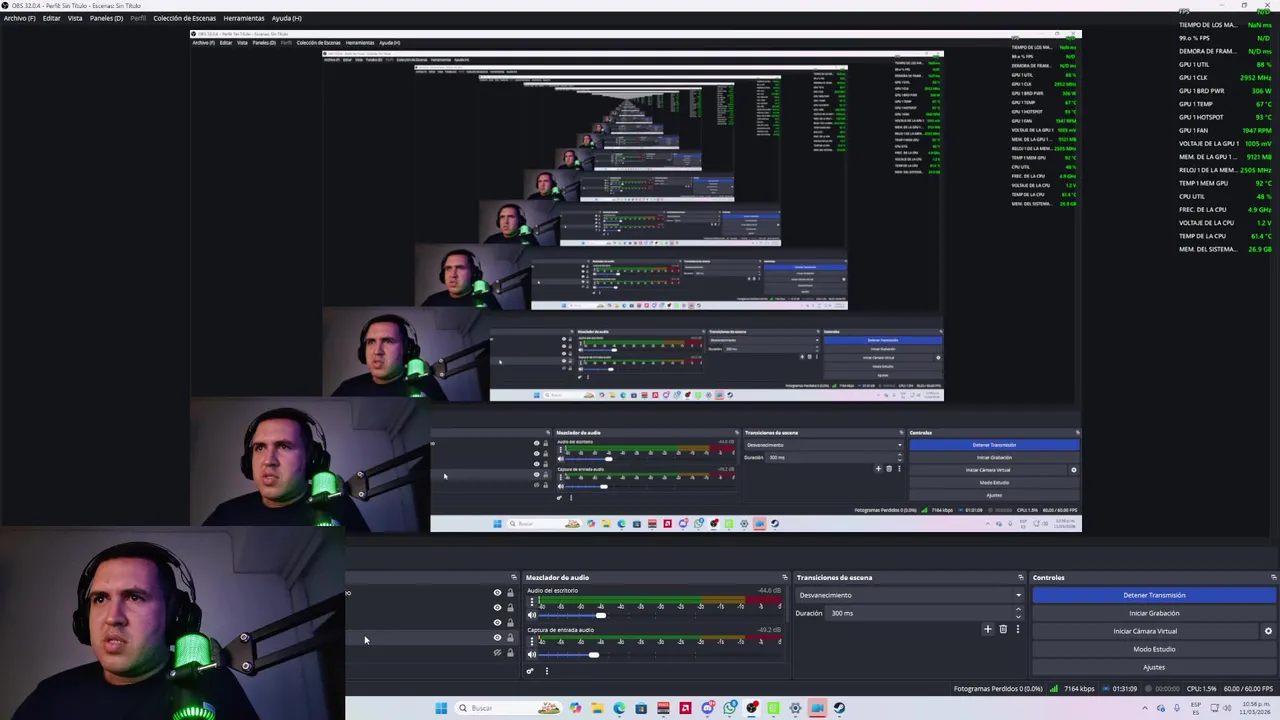Adjust Captura de entrada audio volume slider handle

click(594, 655)
